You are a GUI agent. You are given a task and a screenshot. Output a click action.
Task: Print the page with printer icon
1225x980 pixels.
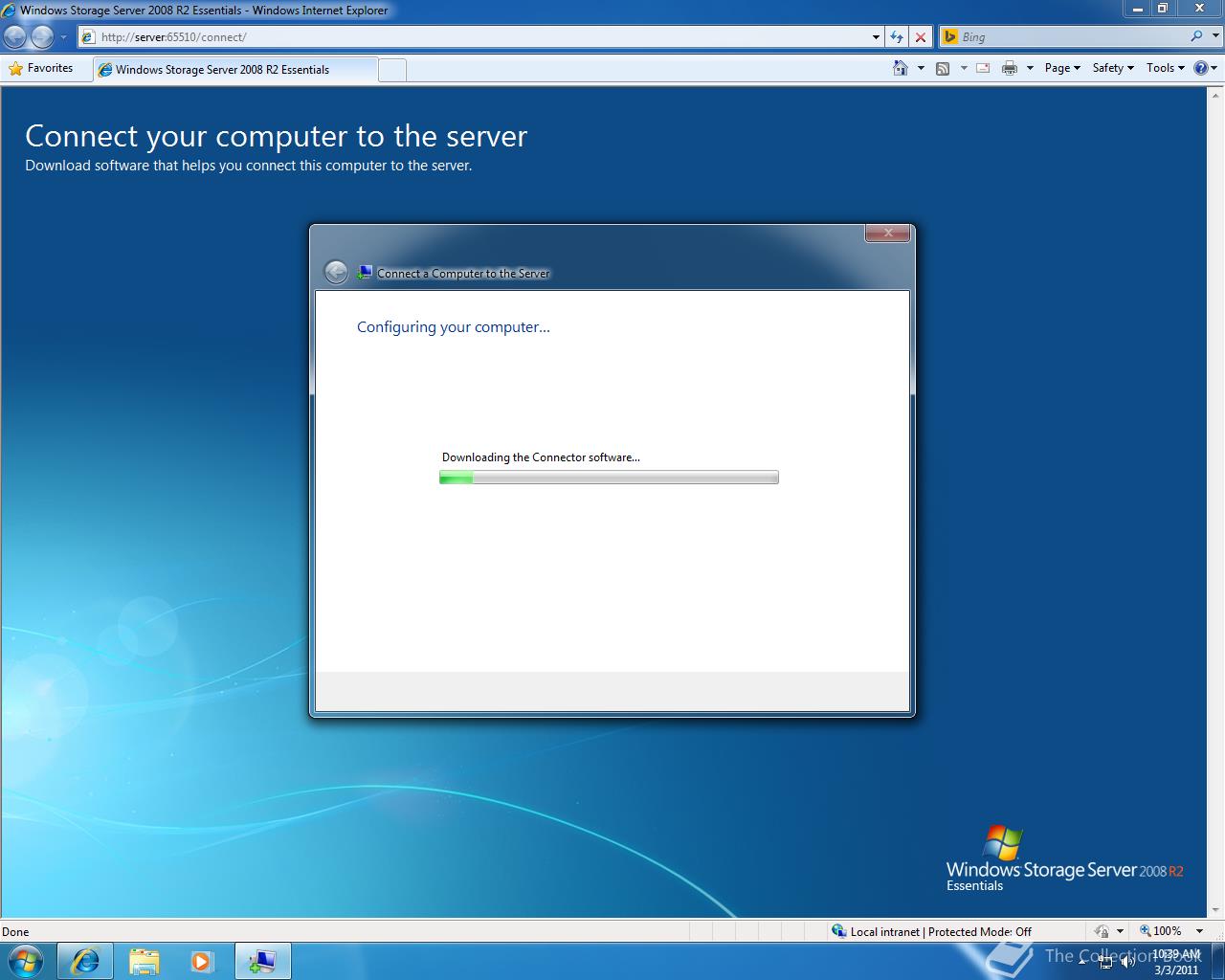click(x=1009, y=68)
